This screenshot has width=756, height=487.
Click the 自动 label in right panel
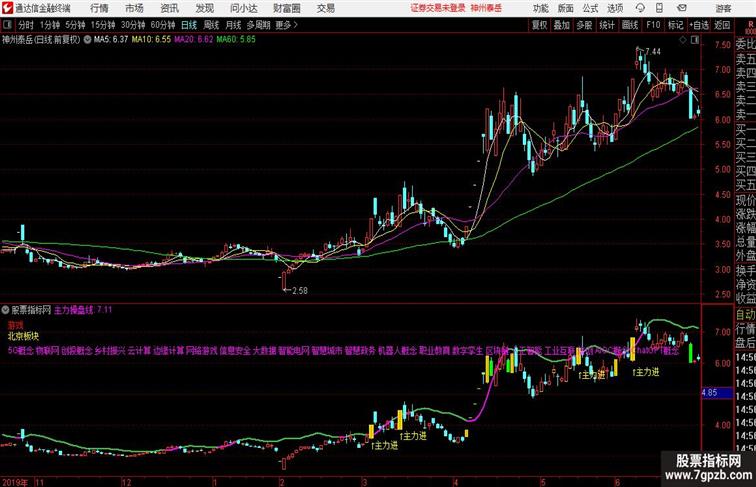[x=745, y=315]
